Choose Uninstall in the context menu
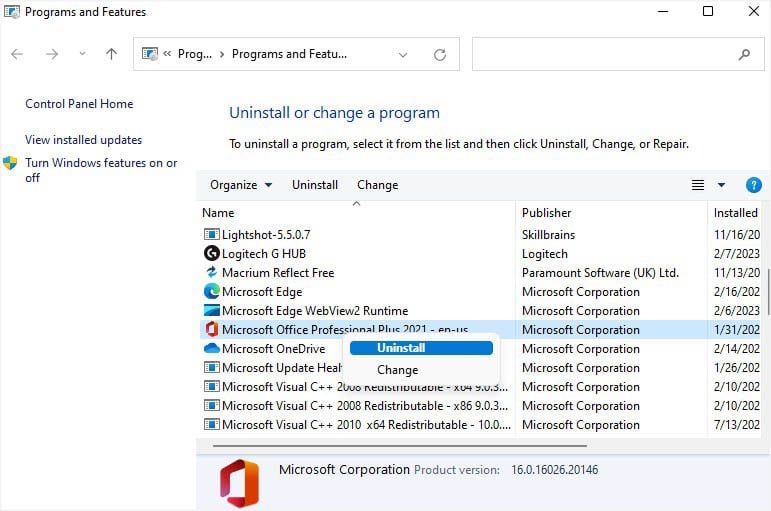771x511 pixels. [x=421, y=348]
